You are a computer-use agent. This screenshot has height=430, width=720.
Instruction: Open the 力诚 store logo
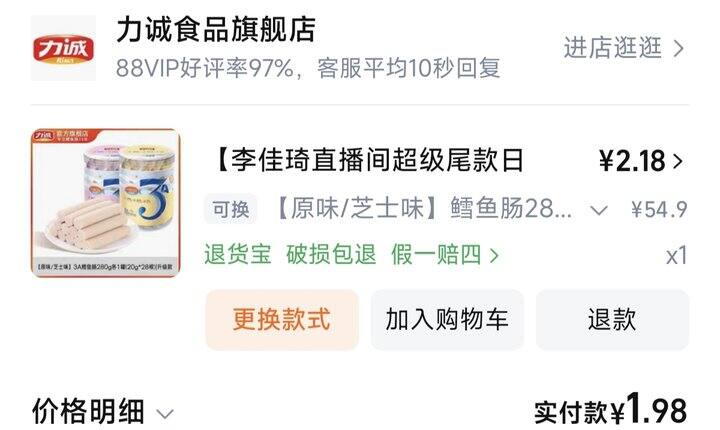pos(63,48)
